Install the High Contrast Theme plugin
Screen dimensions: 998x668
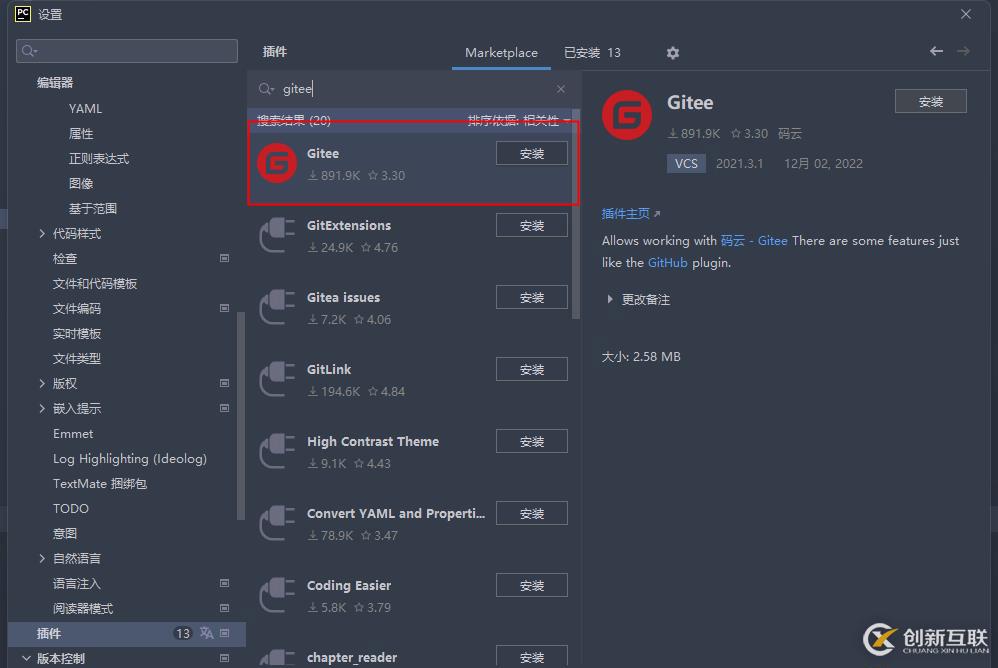click(x=531, y=441)
